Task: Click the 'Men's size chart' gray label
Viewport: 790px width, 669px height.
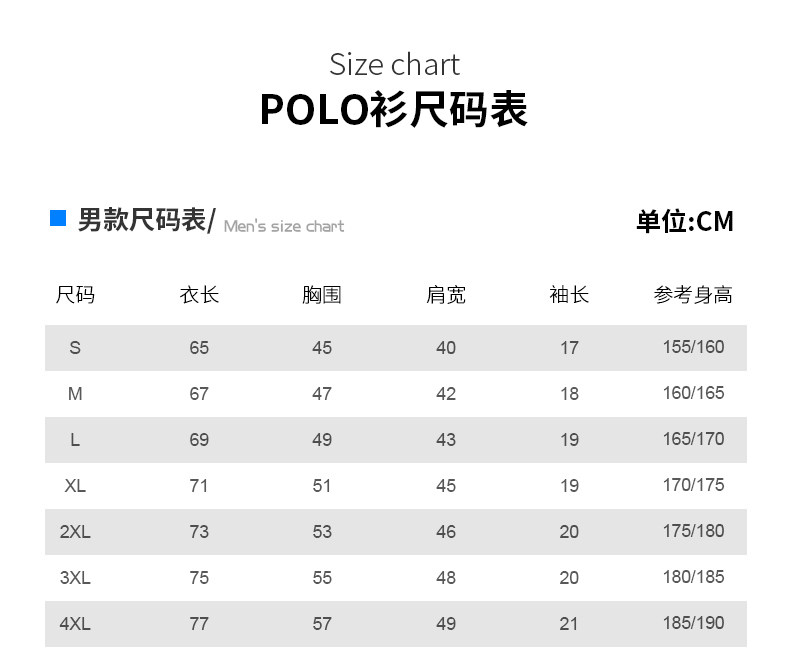Action: 284,227
